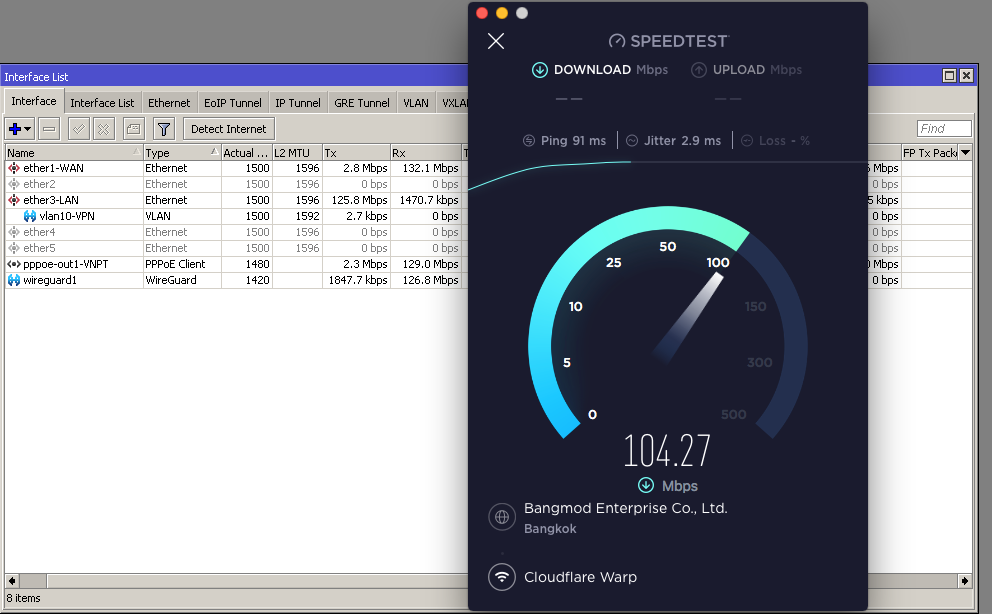This screenshot has height=614, width=992.
Task: Click the ether1-WAN name text
Action: coord(53,168)
